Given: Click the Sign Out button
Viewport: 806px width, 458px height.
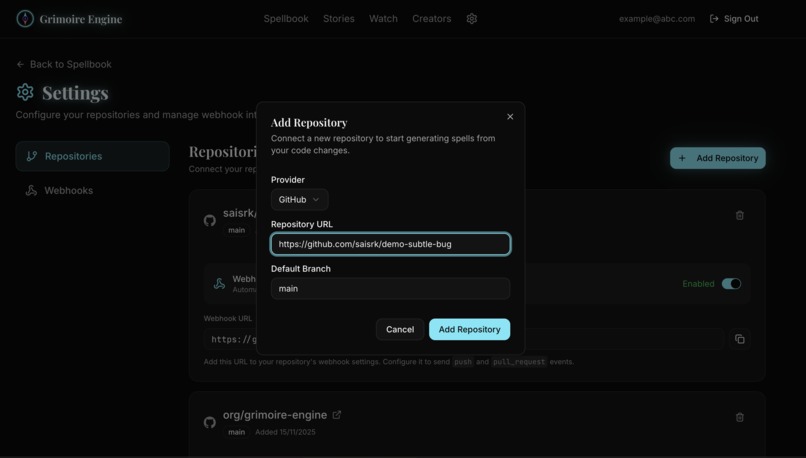Looking at the screenshot, I should click(734, 19).
